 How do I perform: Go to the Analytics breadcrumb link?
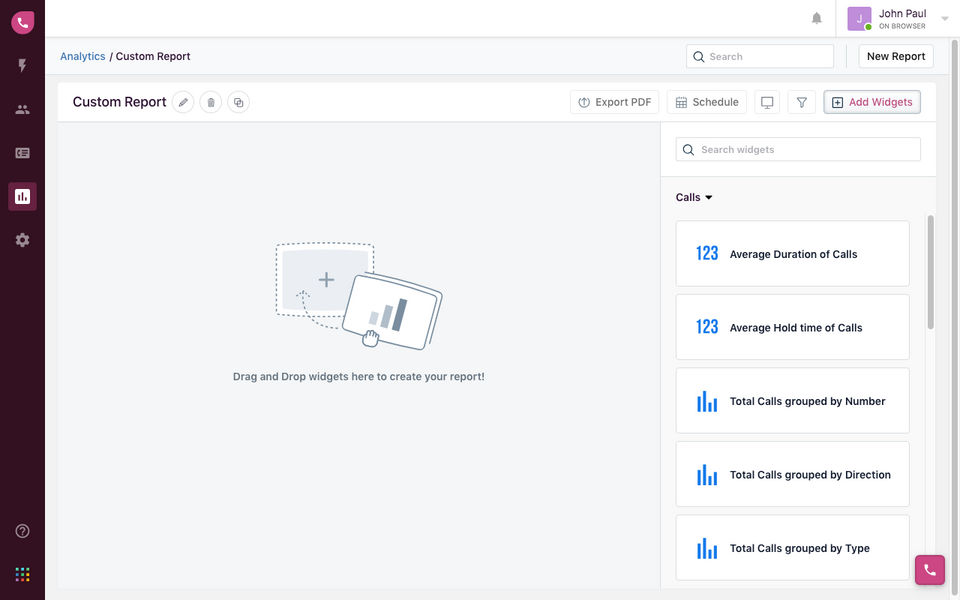pyautogui.click(x=82, y=56)
